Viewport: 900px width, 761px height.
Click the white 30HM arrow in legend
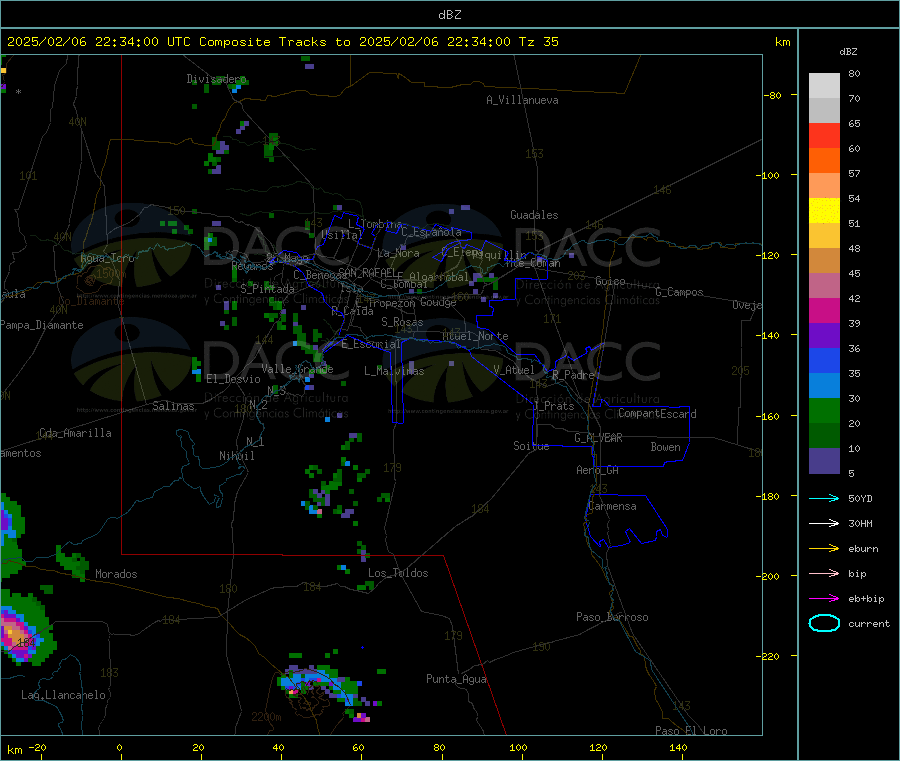point(824,523)
